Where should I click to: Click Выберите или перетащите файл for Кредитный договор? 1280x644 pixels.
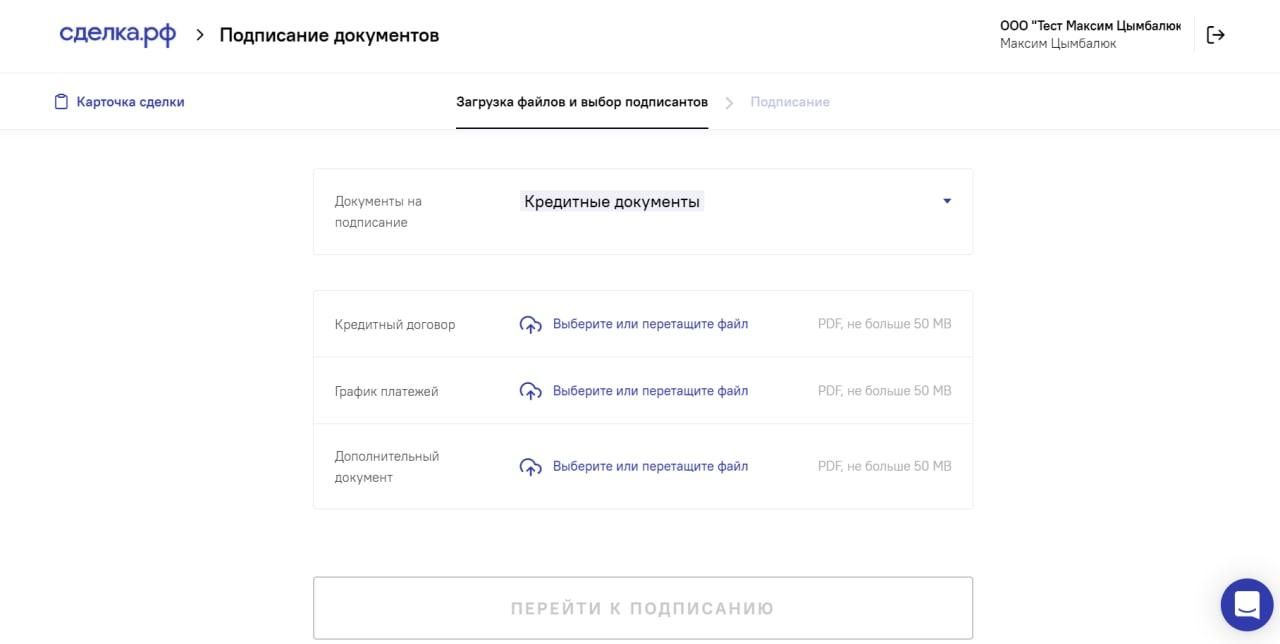[649, 323]
